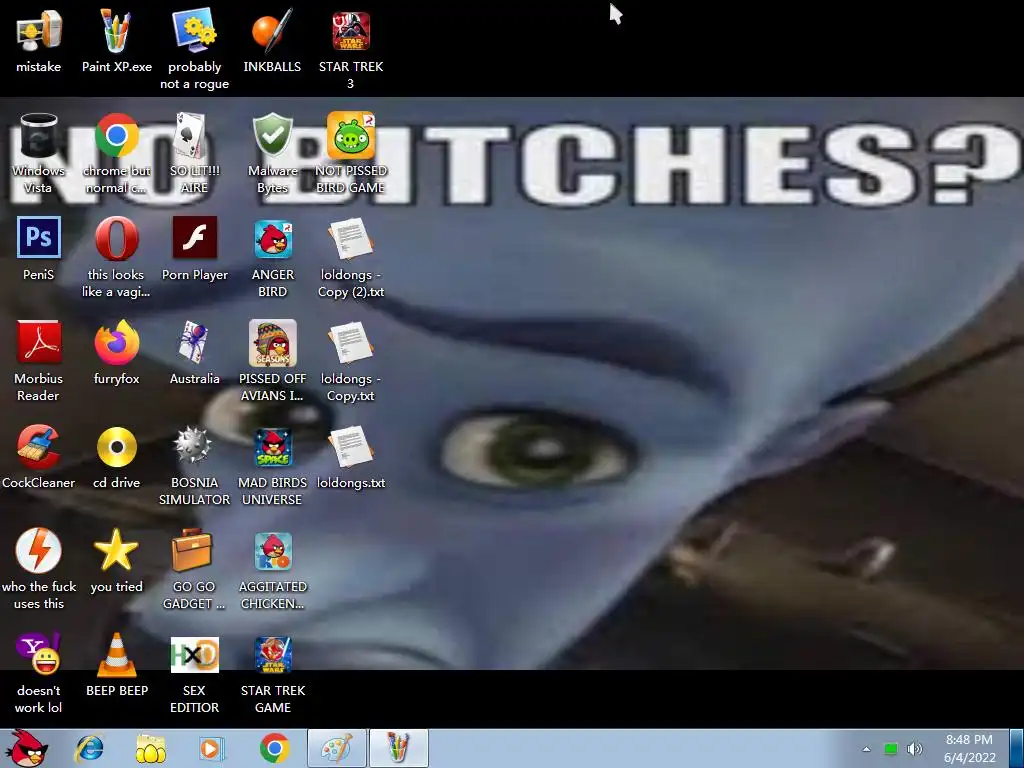This screenshot has height=768, width=1024.
Task: Show hidden system tray icons
Action: pyautogui.click(x=866, y=749)
